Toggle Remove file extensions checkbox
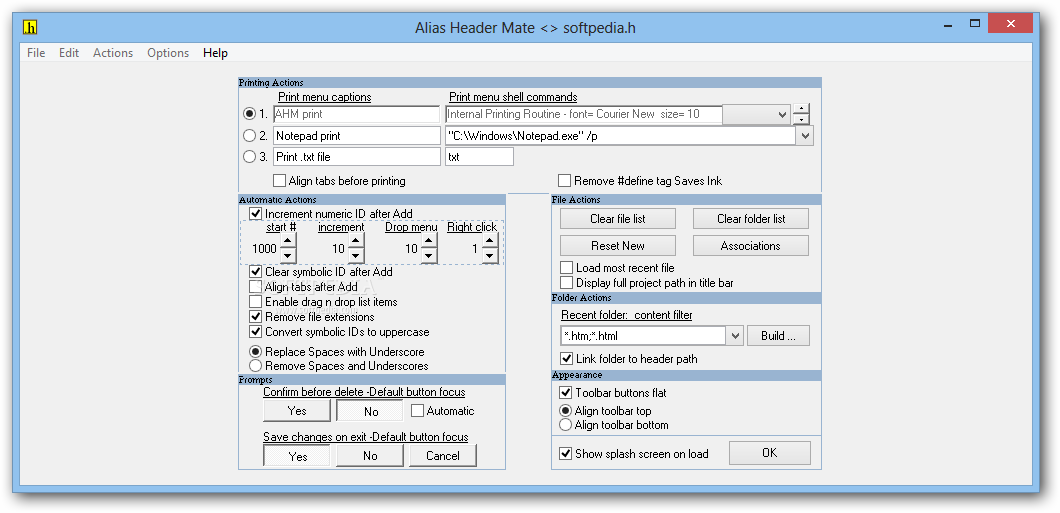This screenshot has width=1060, height=513. tap(255, 316)
